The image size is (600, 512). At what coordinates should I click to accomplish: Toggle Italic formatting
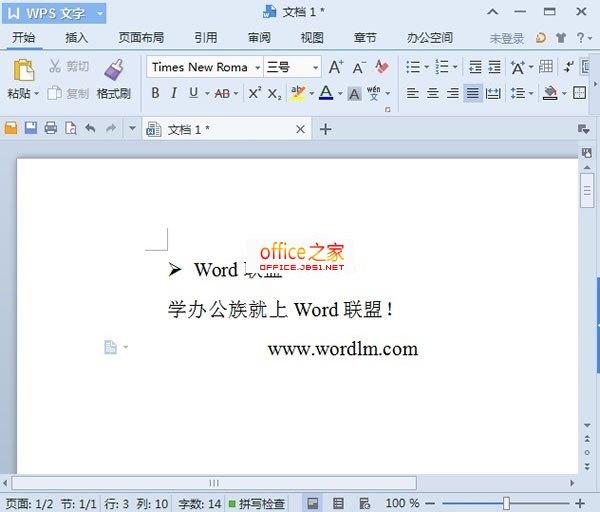pyautogui.click(x=174, y=93)
